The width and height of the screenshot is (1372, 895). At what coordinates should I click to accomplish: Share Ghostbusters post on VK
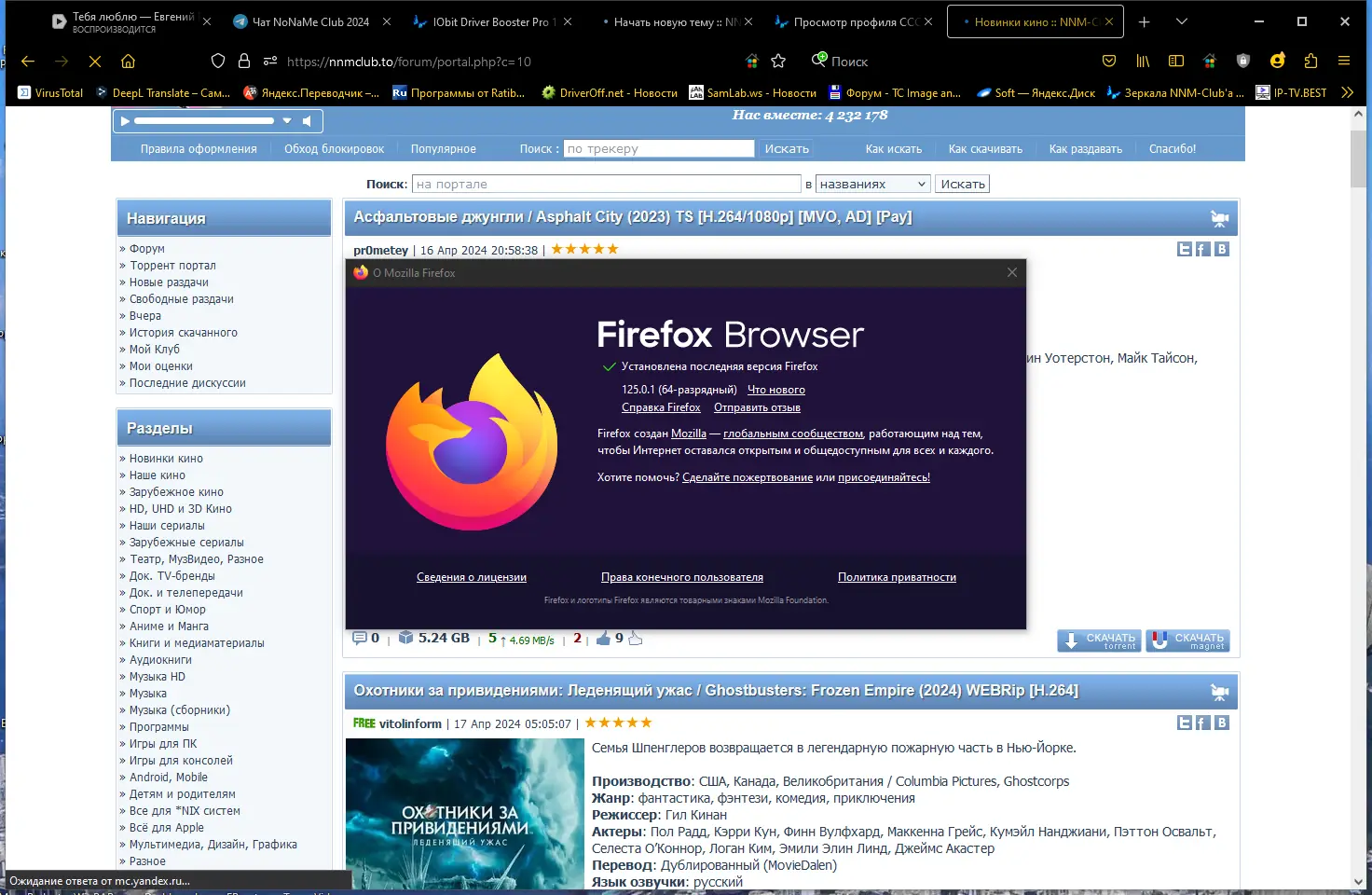click(1222, 723)
